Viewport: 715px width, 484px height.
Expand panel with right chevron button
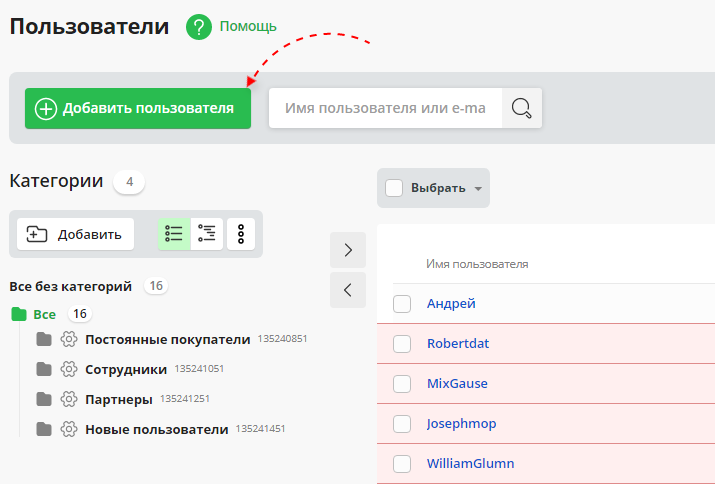348,250
